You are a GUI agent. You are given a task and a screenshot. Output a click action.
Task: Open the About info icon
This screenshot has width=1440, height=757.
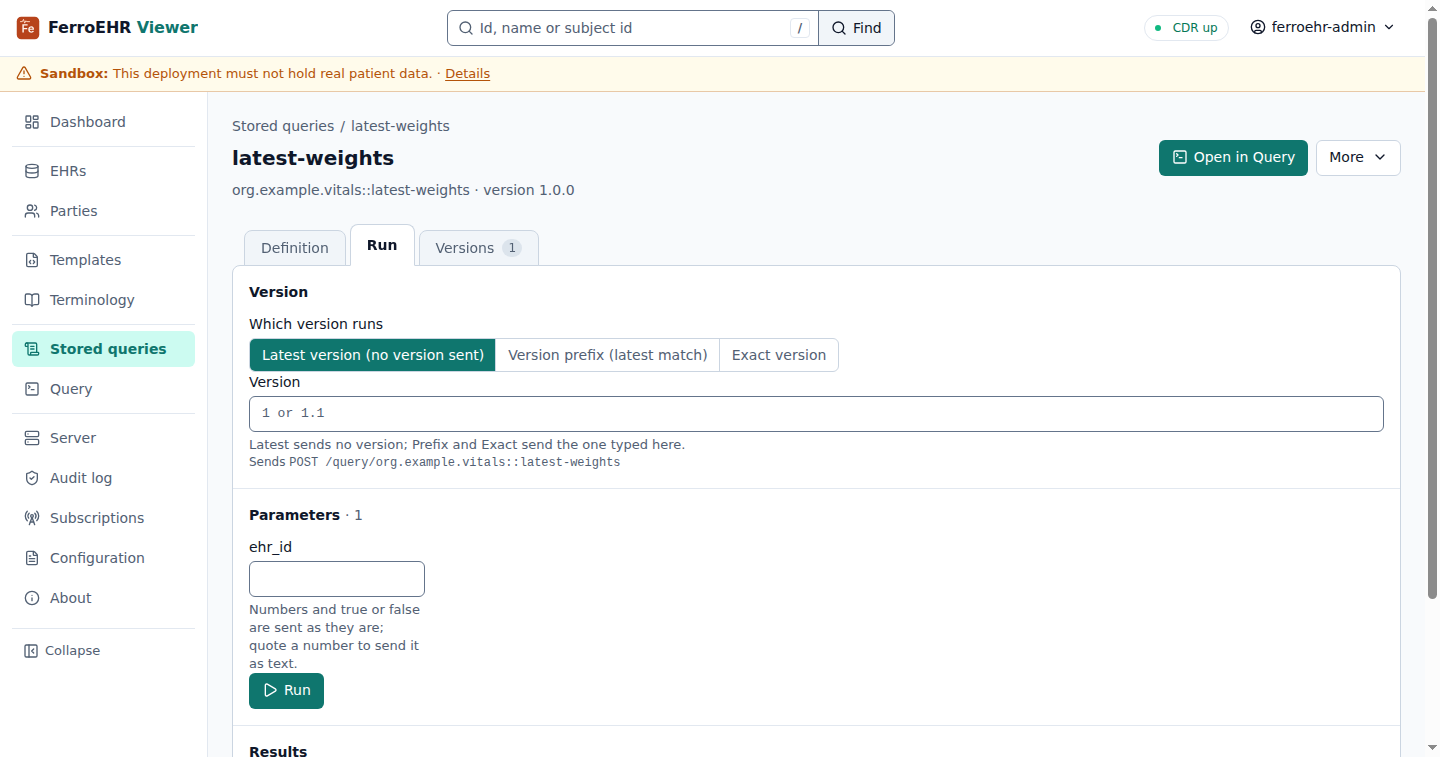click(x=32, y=598)
